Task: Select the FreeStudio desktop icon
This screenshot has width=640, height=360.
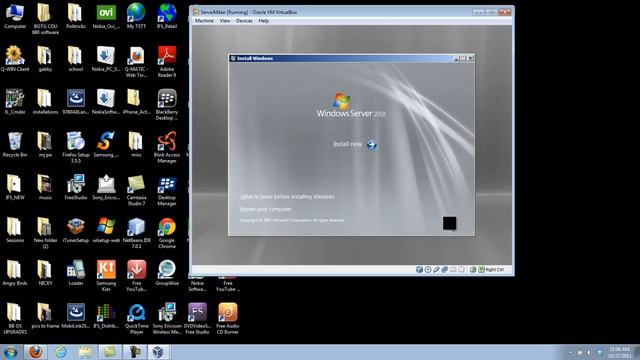Action: (76, 188)
